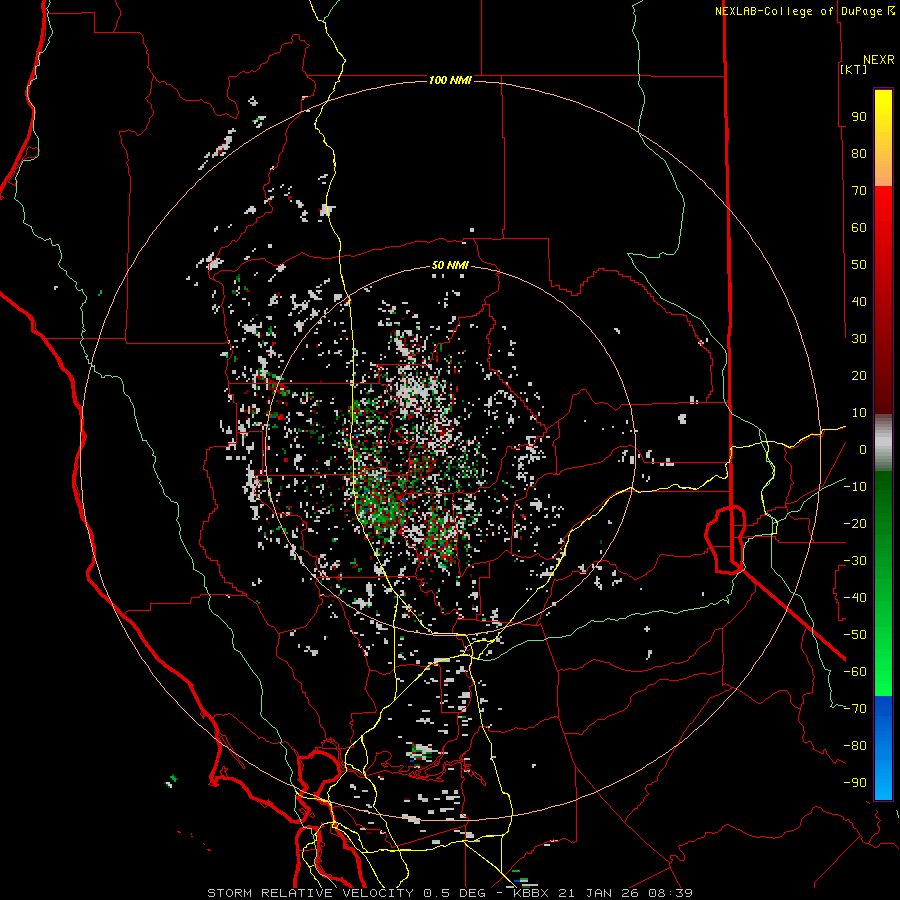Click the 90 value on velocity scale

click(859, 117)
